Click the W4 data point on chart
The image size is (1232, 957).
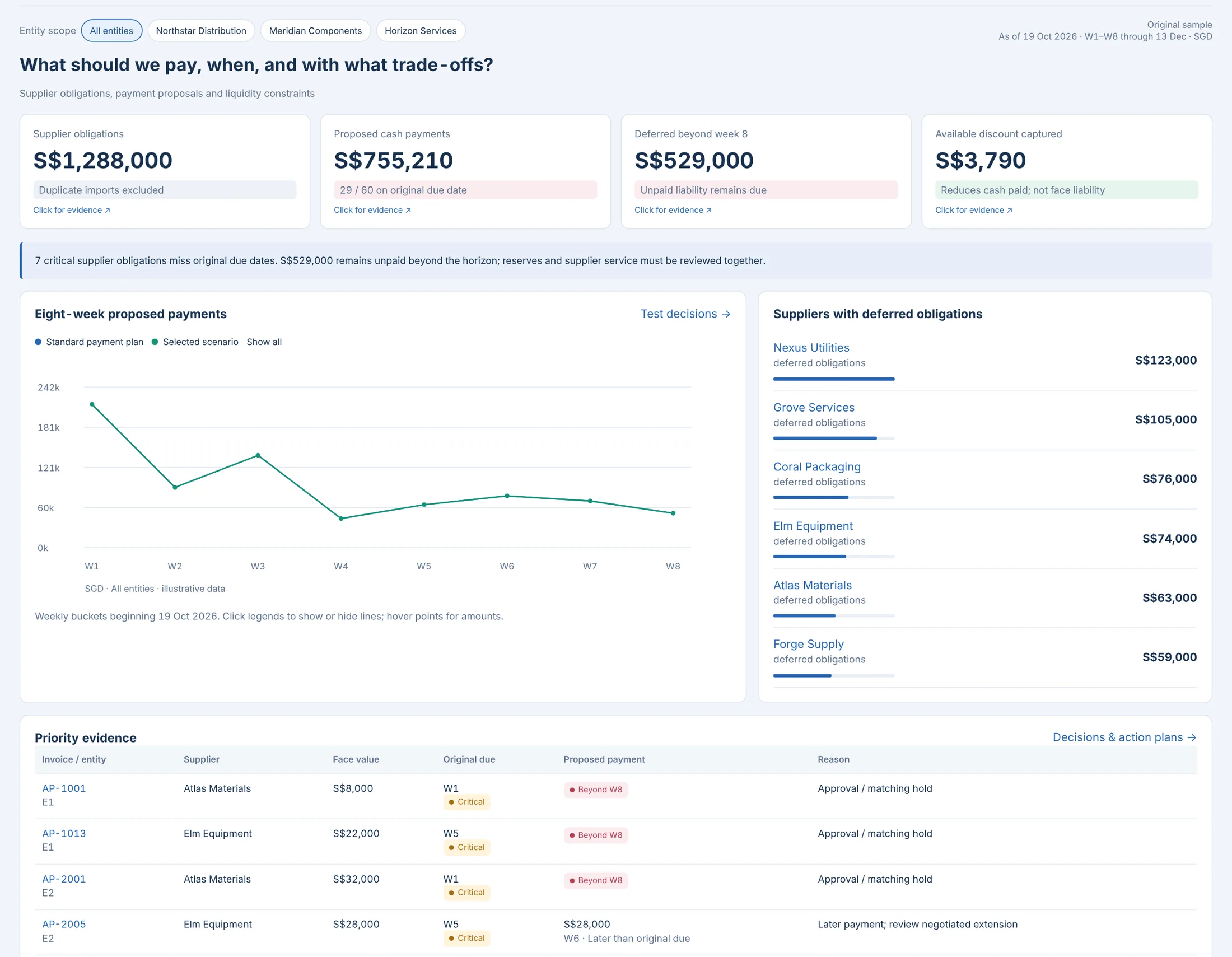[340, 518]
